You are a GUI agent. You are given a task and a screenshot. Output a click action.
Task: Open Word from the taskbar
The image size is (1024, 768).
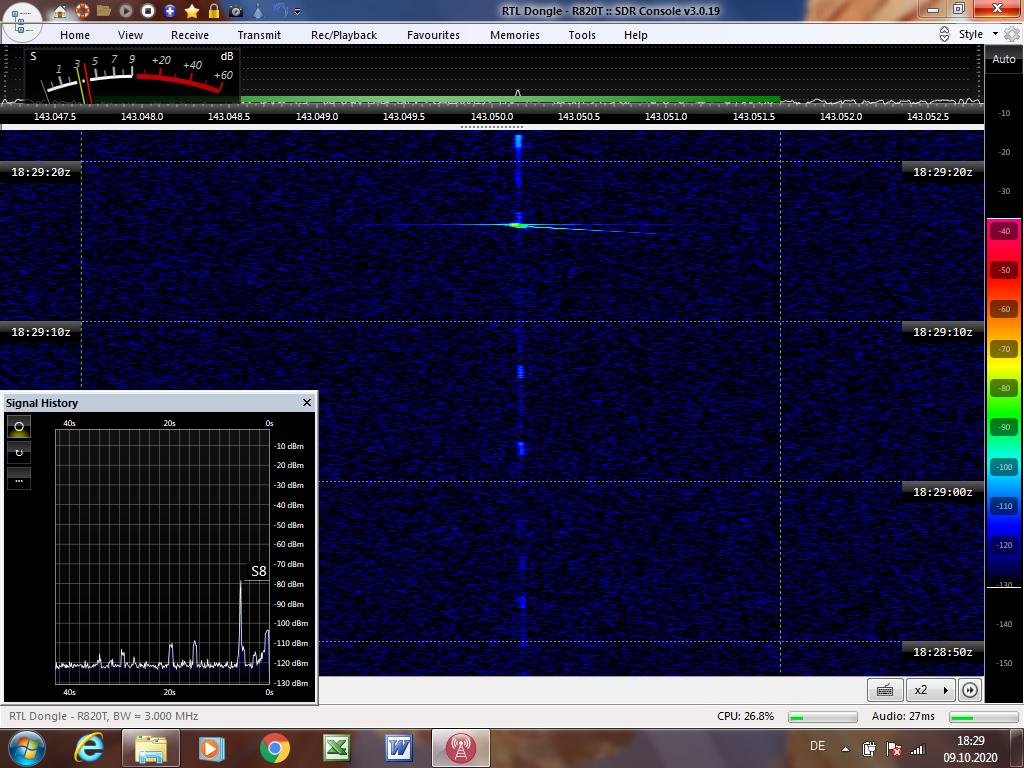[x=398, y=748]
